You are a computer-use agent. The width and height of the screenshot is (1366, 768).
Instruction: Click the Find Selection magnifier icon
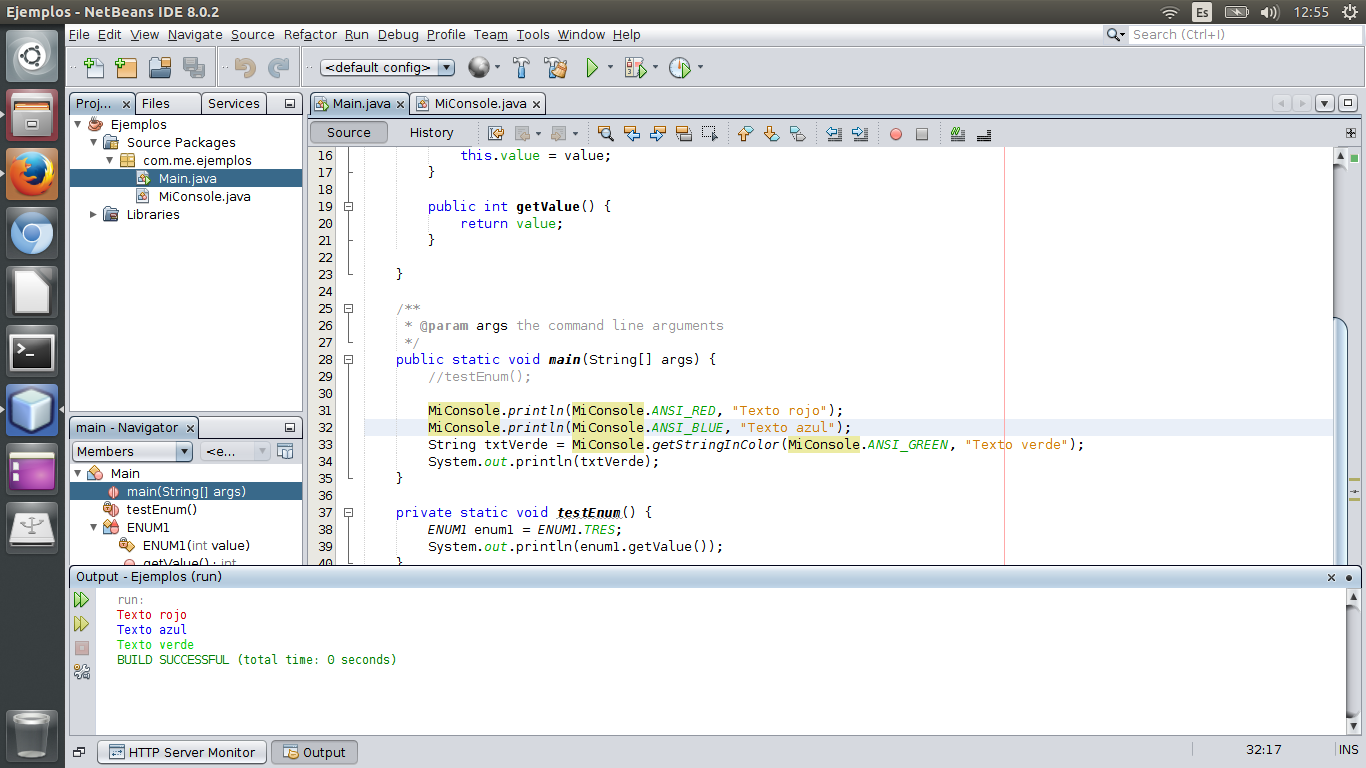tap(606, 133)
